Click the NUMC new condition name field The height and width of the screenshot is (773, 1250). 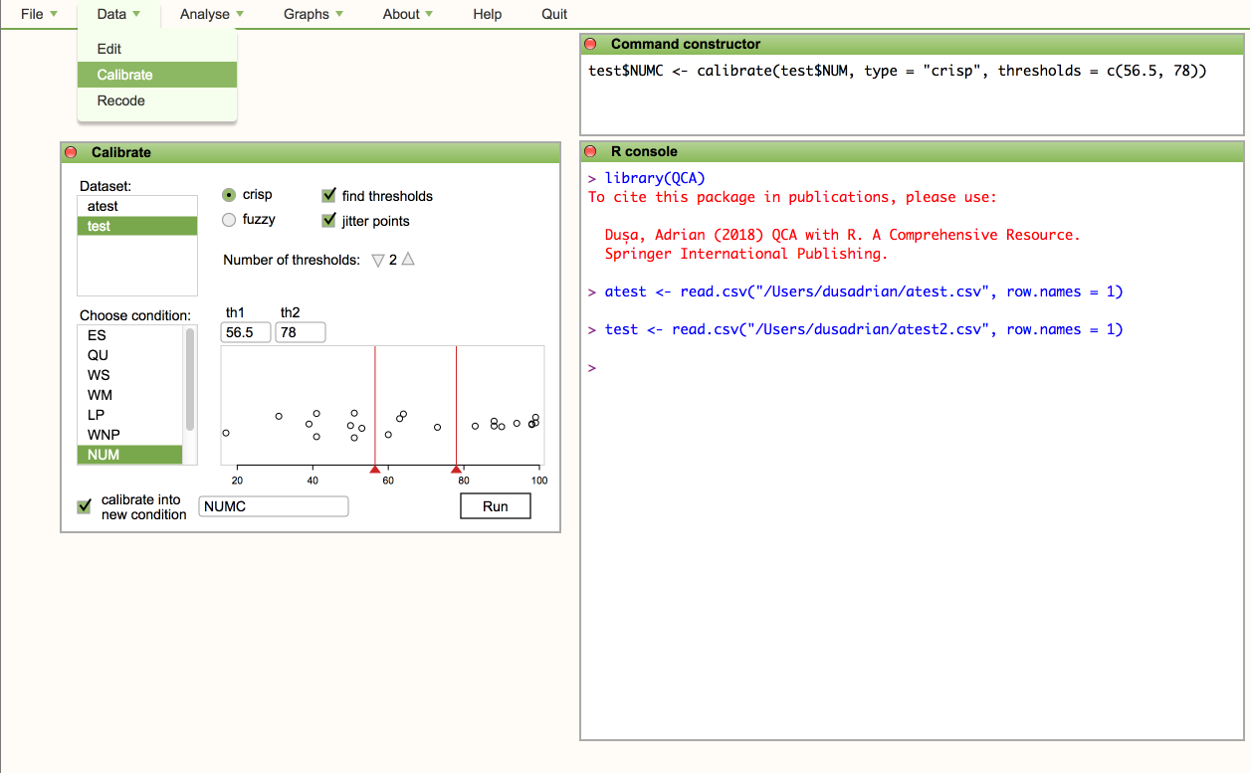pyautogui.click(x=273, y=507)
